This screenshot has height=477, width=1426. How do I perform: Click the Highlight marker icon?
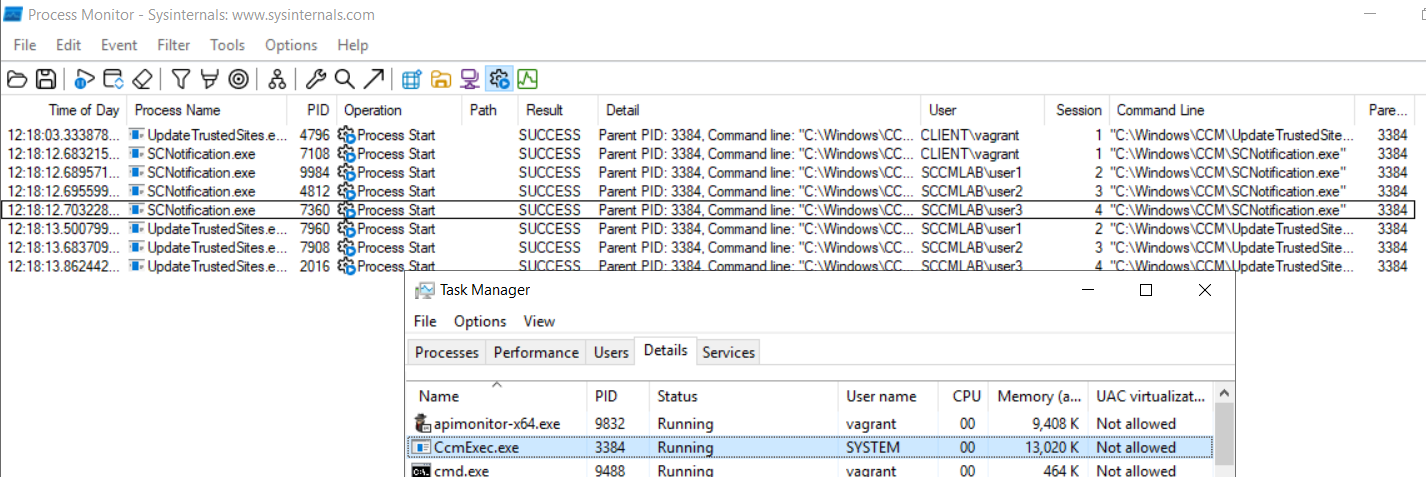pyautogui.click(x=210, y=79)
